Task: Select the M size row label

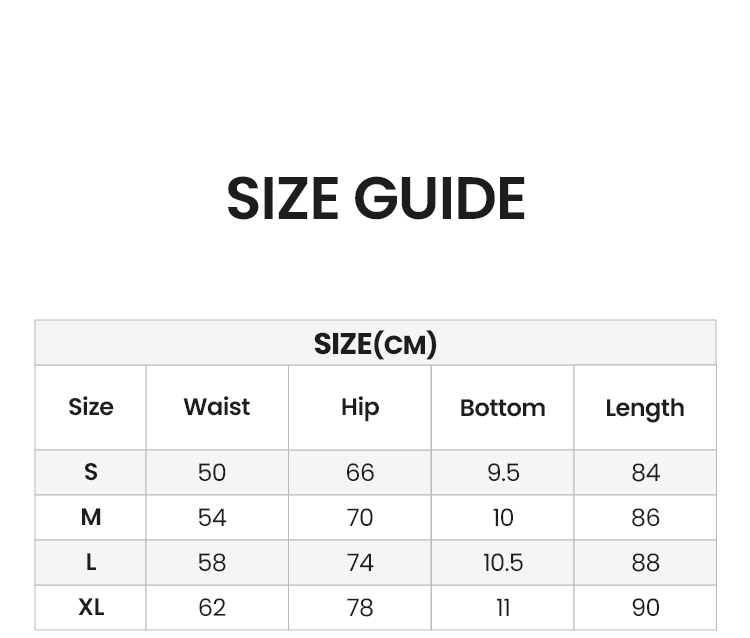Action: click(91, 517)
